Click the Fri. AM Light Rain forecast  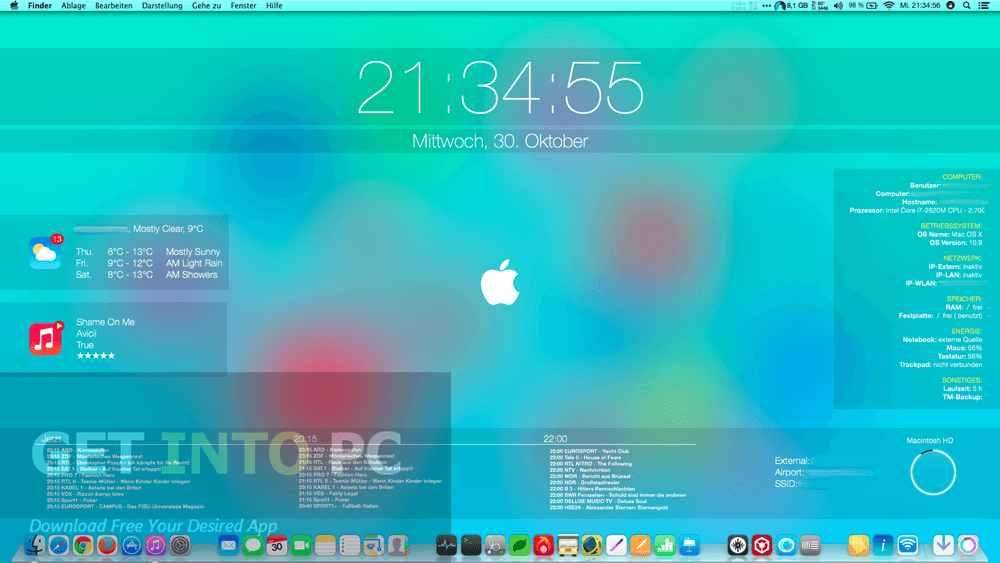pyautogui.click(x=149, y=263)
